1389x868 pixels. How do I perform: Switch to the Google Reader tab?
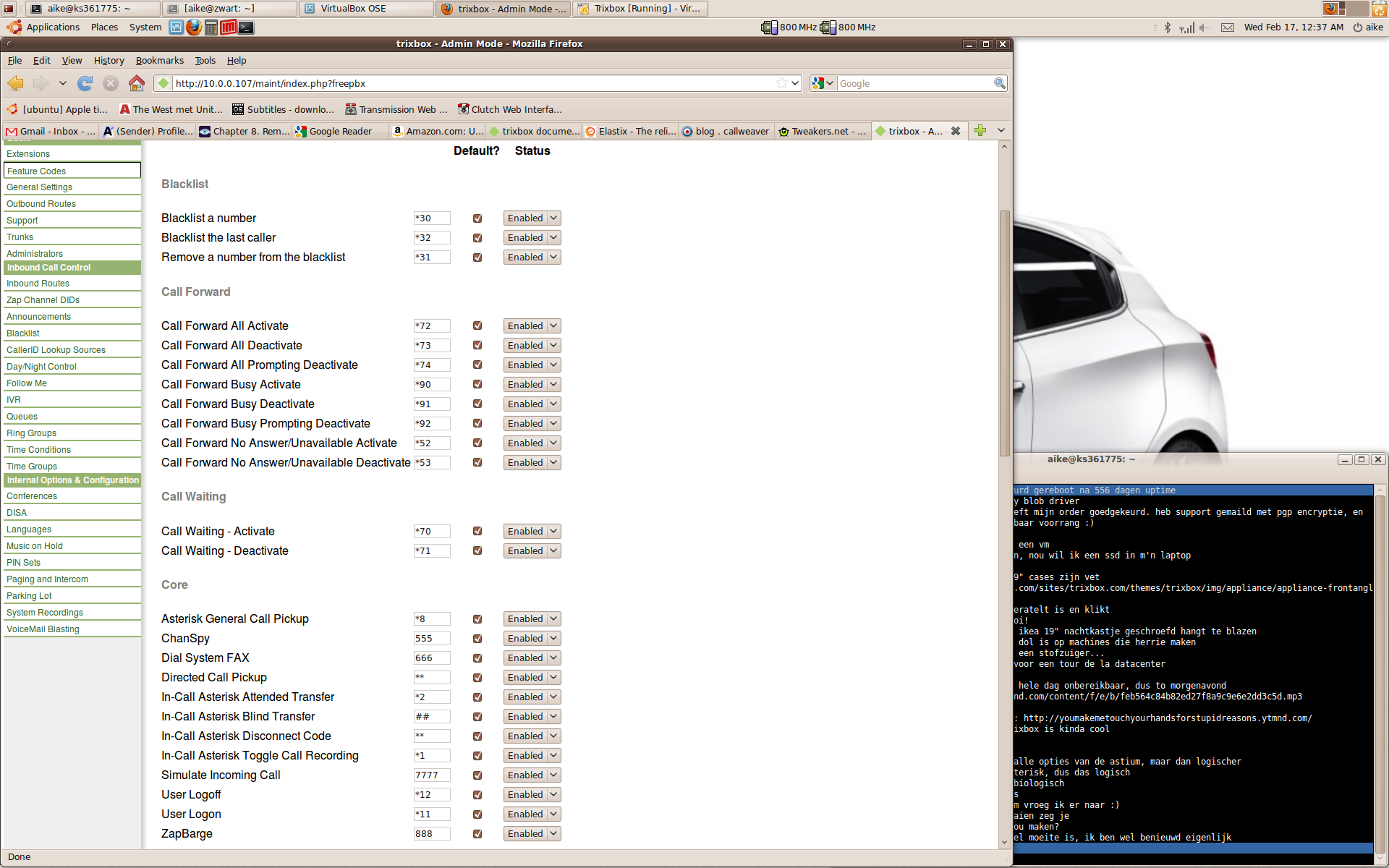(340, 131)
